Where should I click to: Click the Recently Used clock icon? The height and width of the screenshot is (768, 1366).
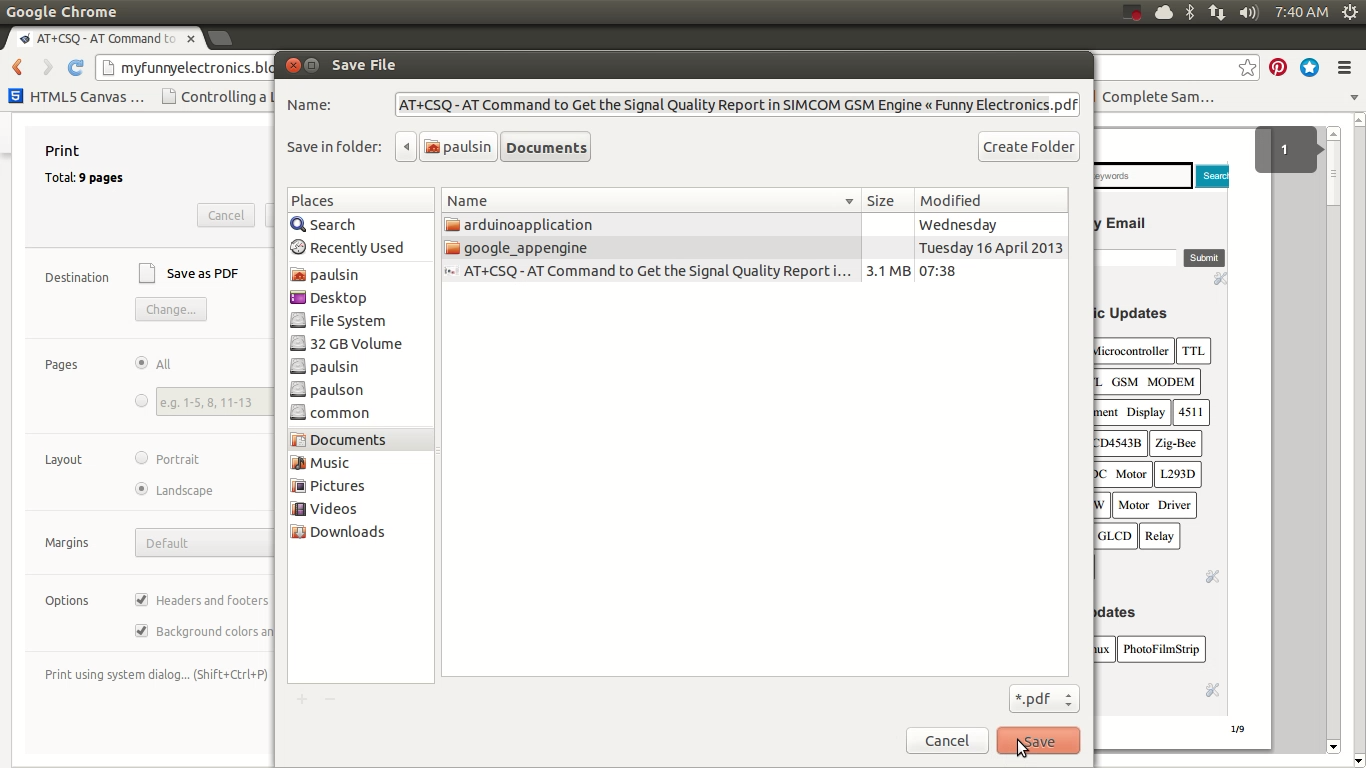coord(298,248)
